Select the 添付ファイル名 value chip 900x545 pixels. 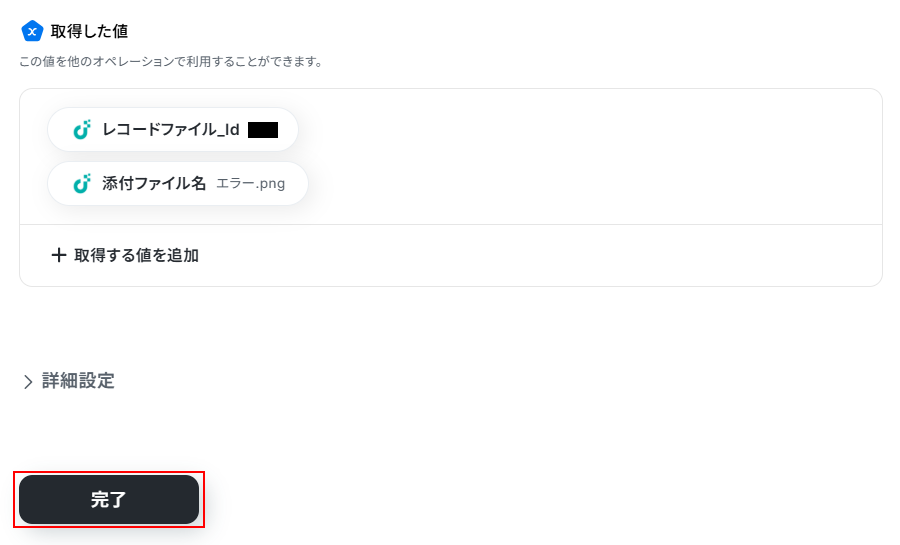pos(178,184)
